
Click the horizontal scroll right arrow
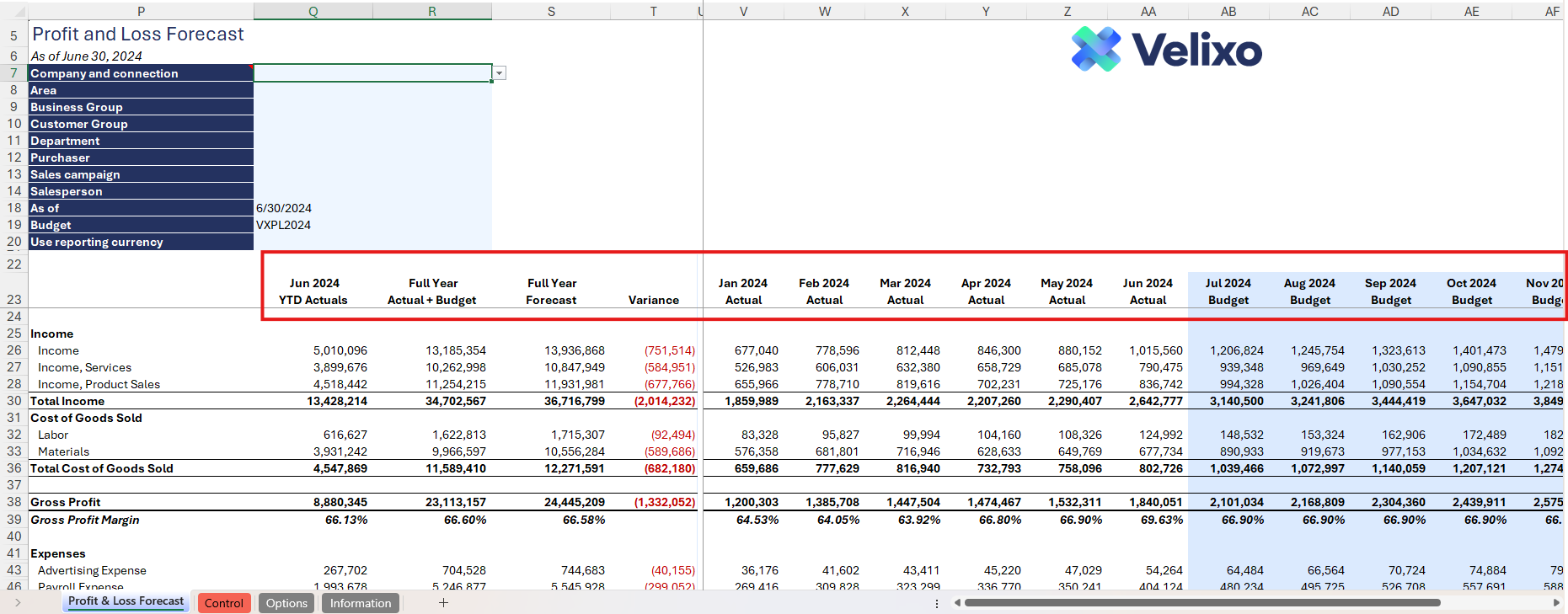1555,602
